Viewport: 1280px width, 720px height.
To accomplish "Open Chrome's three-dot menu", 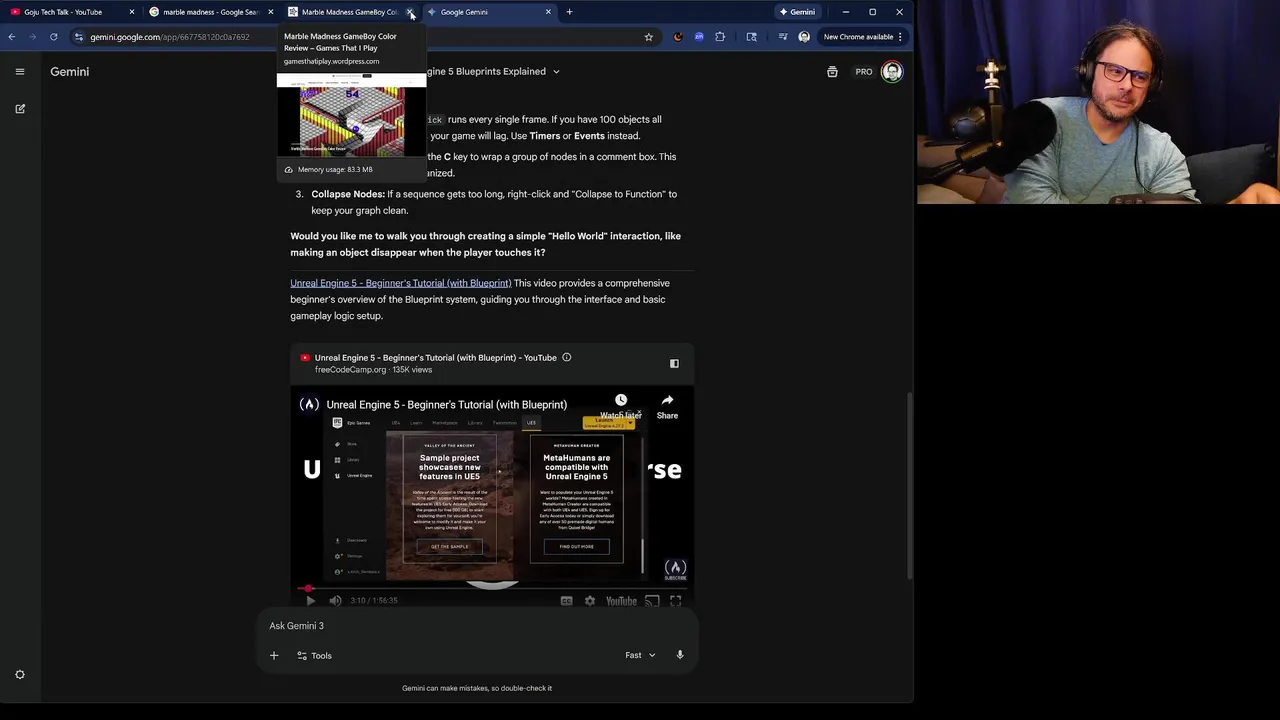I will tap(900, 37).
